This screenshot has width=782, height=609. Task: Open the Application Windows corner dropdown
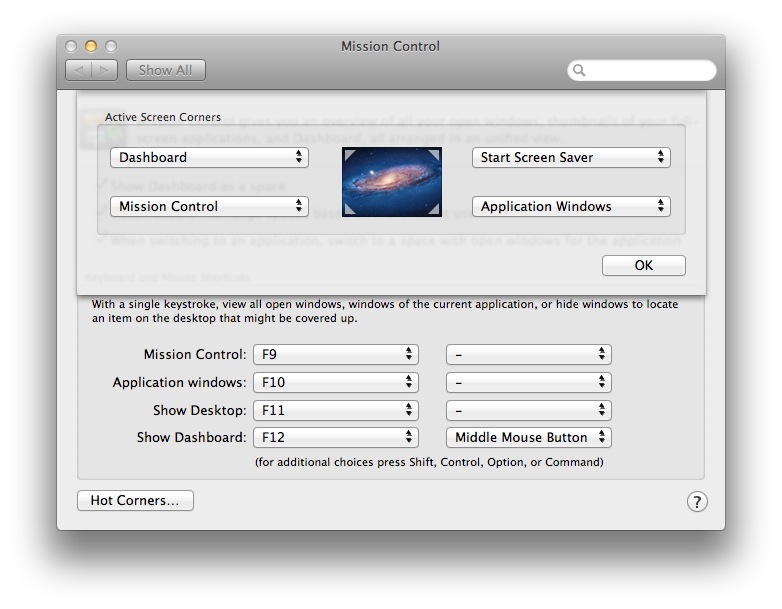tap(571, 206)
